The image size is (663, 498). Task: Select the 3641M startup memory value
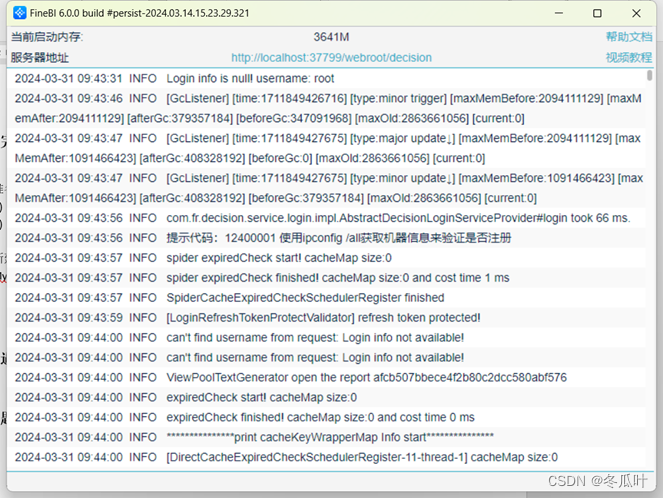tap(331, 37)
